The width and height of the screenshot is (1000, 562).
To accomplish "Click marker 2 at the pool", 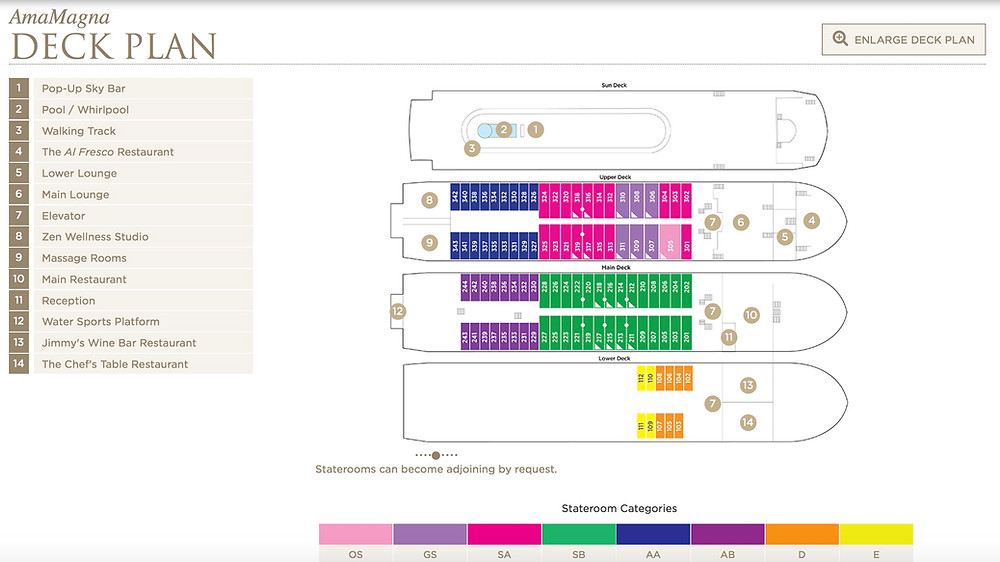I will pyautogui.click(x=504, y=129).
